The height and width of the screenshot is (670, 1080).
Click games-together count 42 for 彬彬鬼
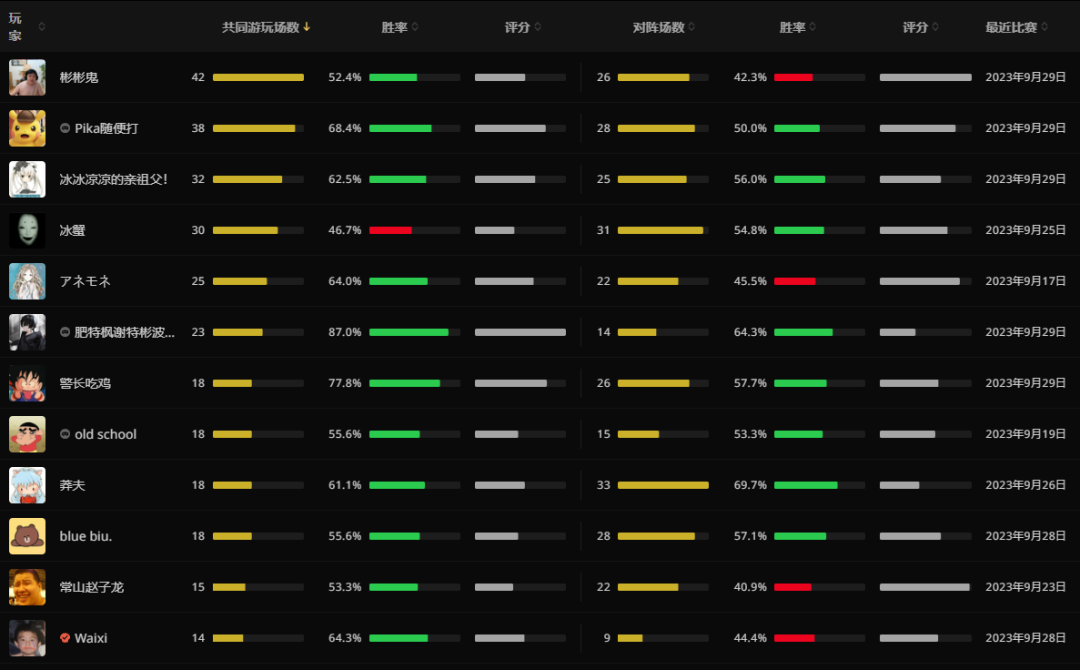click(198, 77)
